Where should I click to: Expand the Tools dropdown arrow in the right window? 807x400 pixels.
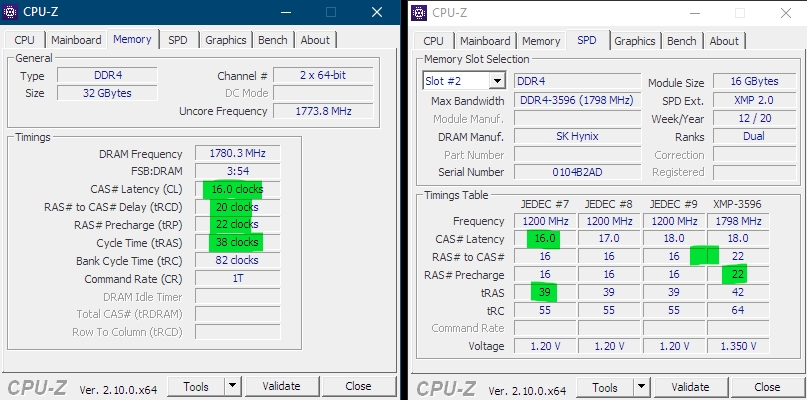tap(641, 387)
